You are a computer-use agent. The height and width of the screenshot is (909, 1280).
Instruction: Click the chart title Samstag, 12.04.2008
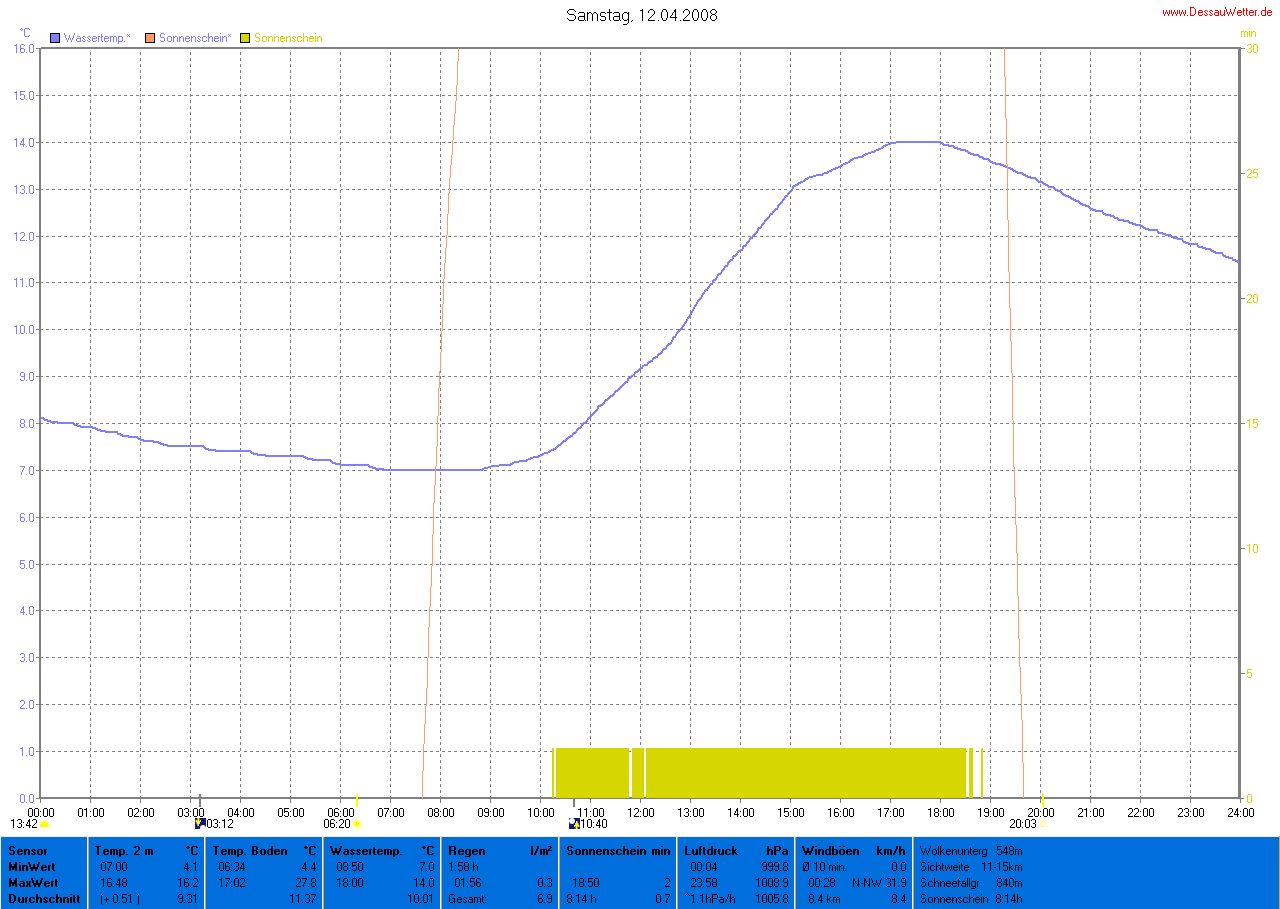pos(641,15)
